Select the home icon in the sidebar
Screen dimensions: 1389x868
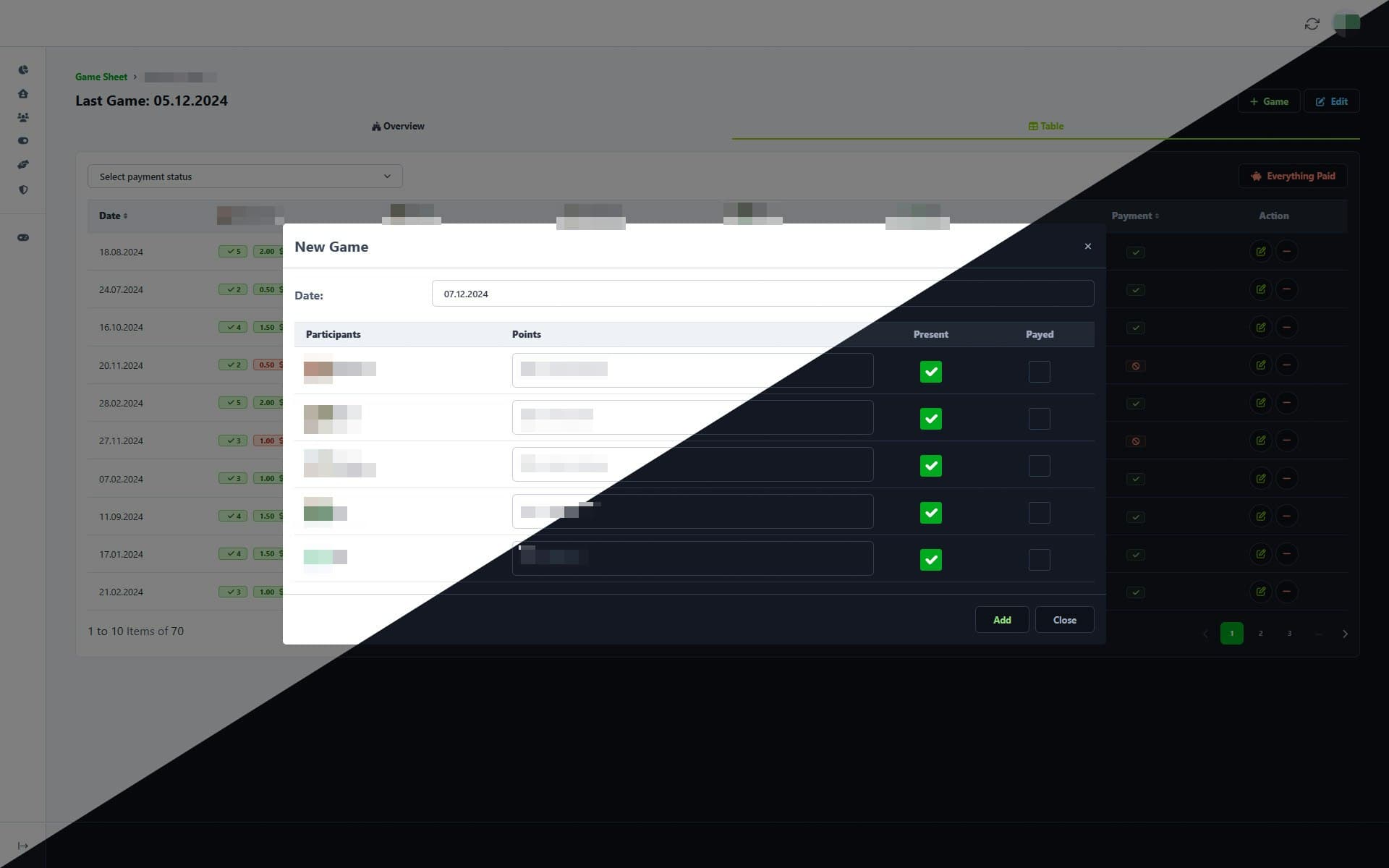tap(23, 93)
